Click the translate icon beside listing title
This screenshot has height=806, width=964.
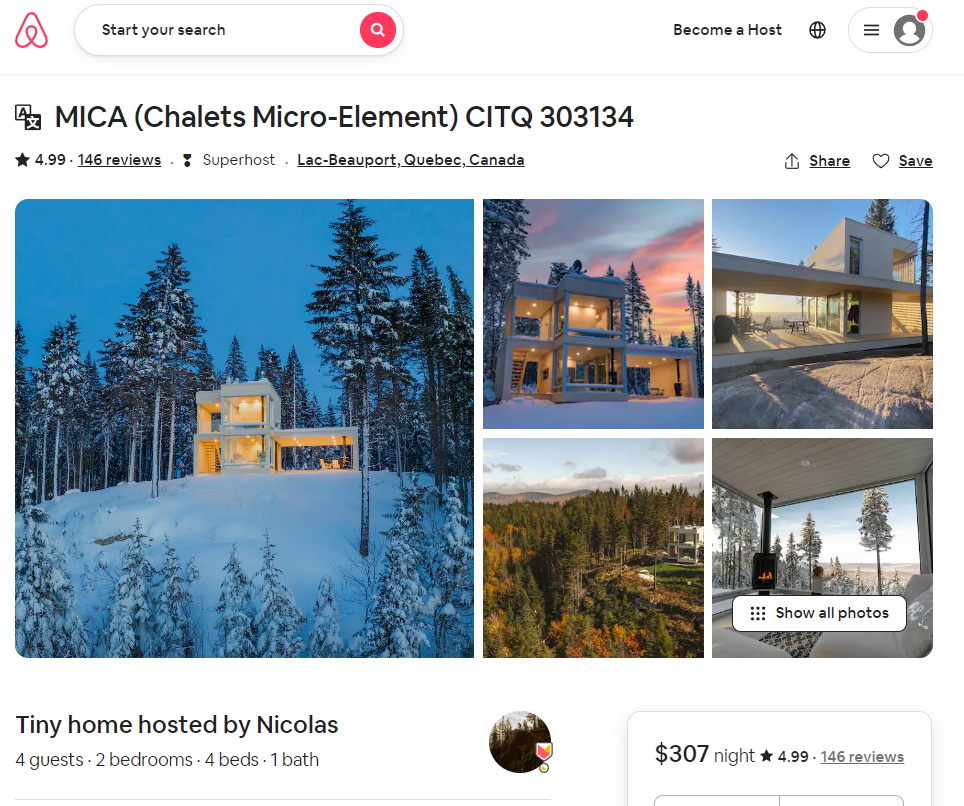[x=28, y=117]
